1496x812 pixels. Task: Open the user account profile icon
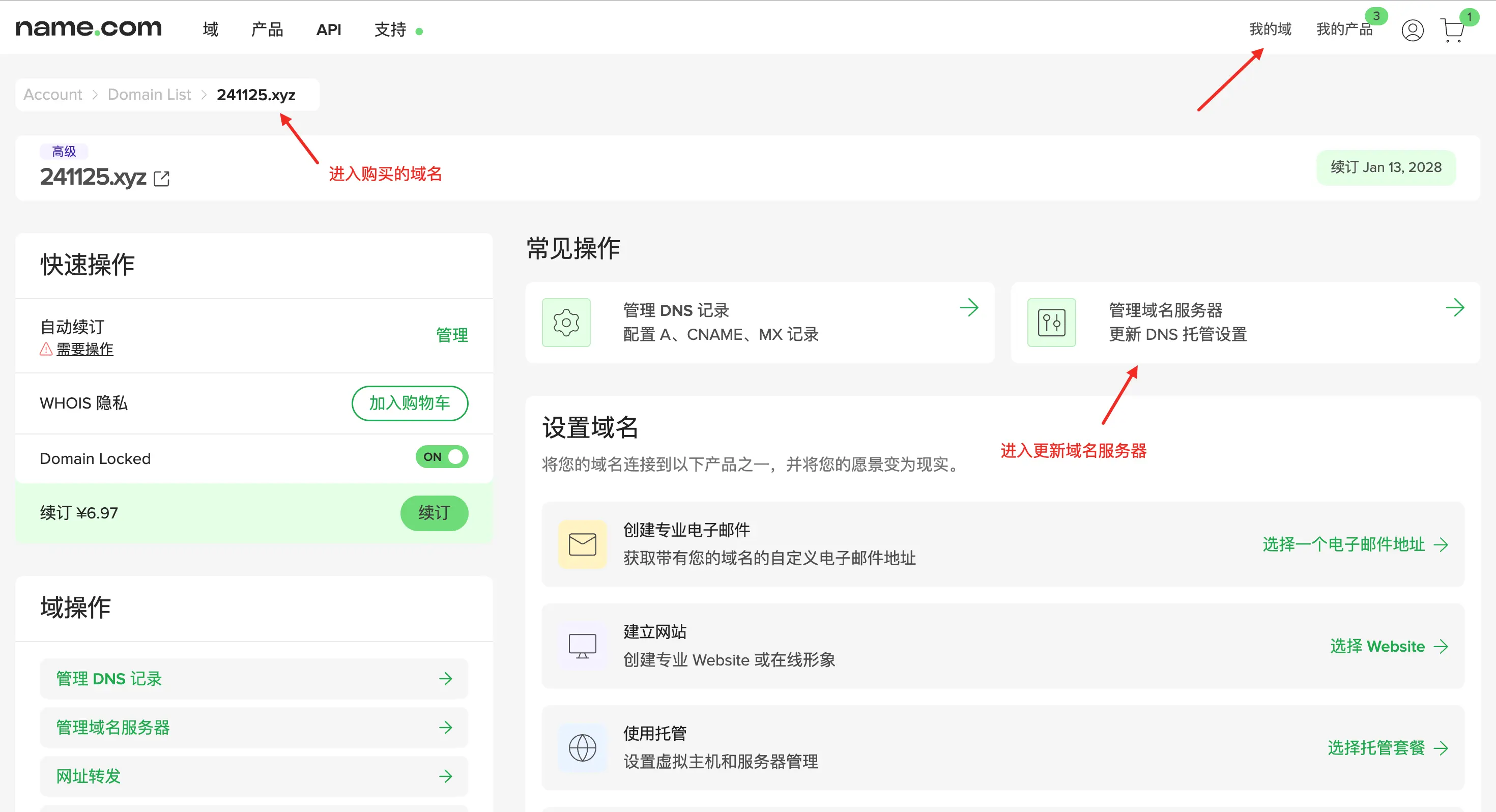click(x=1412, y=30)
